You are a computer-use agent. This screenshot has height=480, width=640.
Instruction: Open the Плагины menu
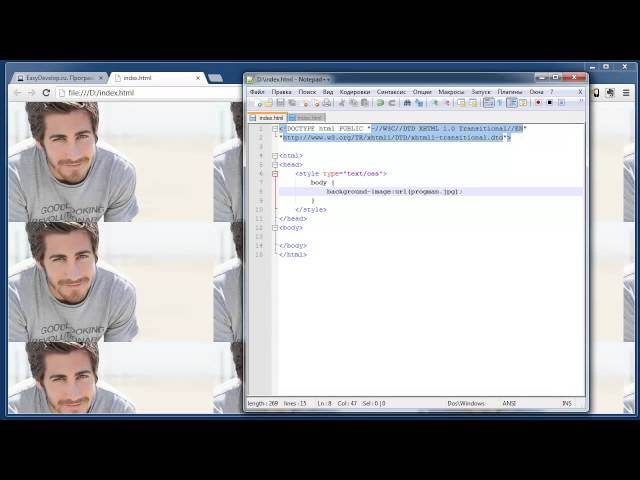[509, 92]
